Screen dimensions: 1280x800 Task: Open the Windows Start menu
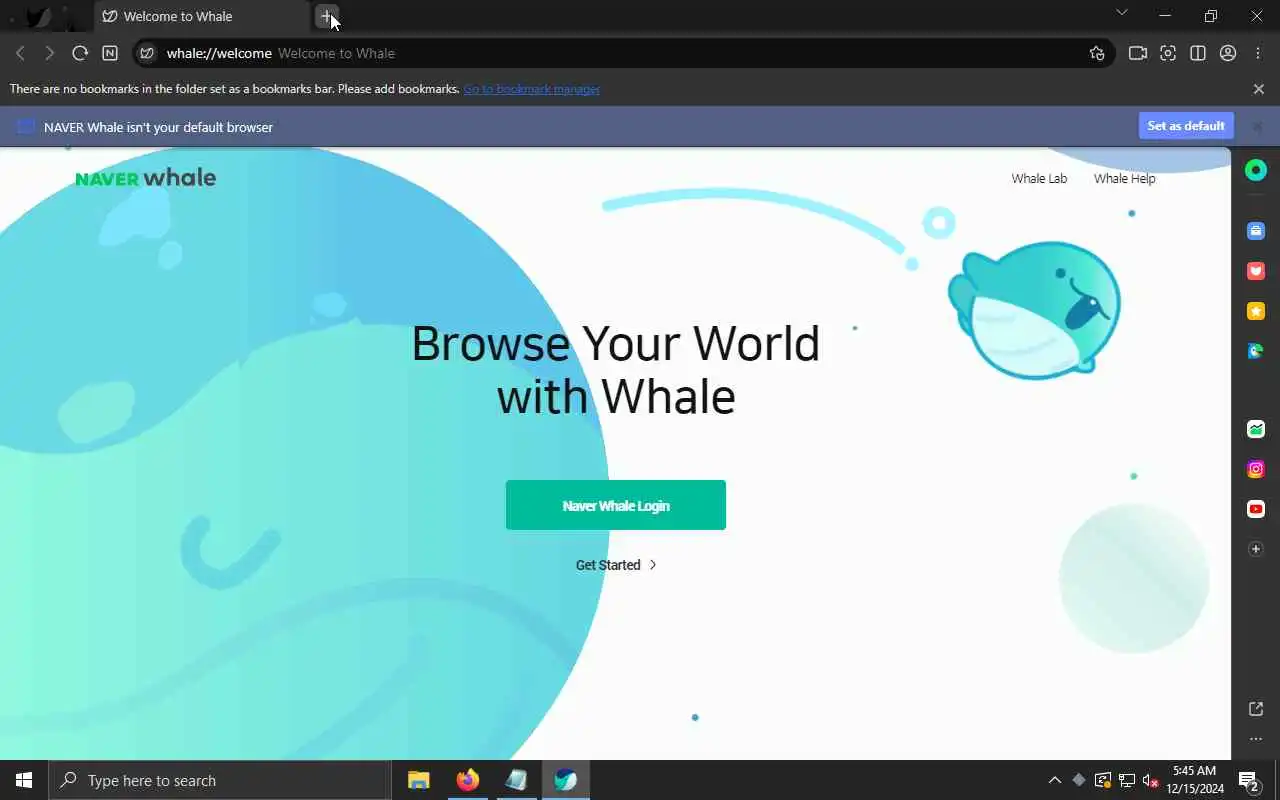24,780
